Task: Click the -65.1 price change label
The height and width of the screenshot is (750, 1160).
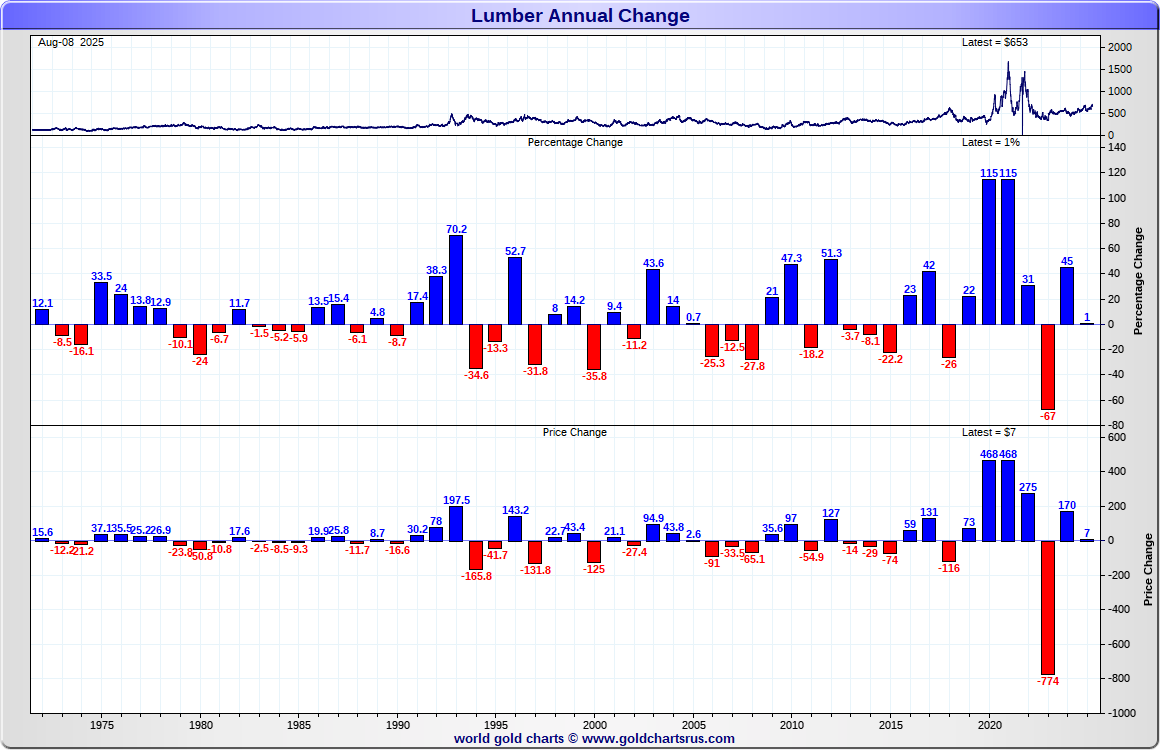Action: tap(752, 559)
